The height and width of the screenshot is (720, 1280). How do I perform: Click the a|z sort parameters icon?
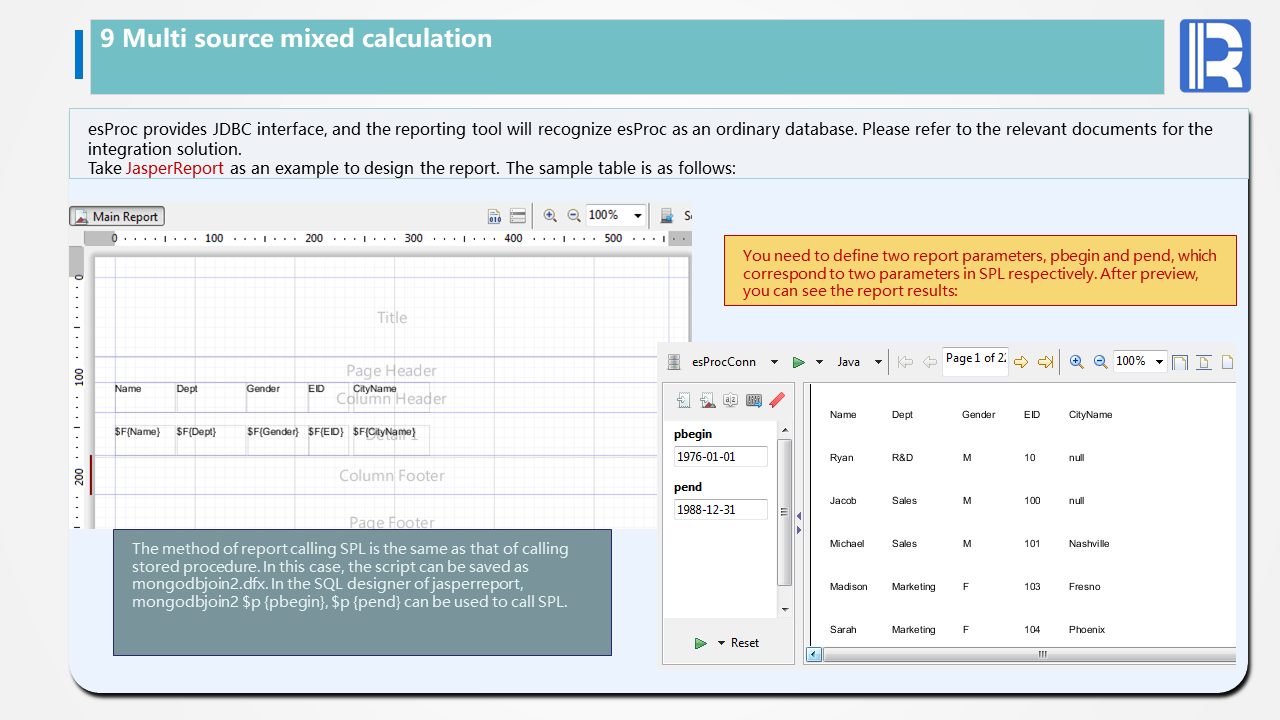tap(730, 400)
